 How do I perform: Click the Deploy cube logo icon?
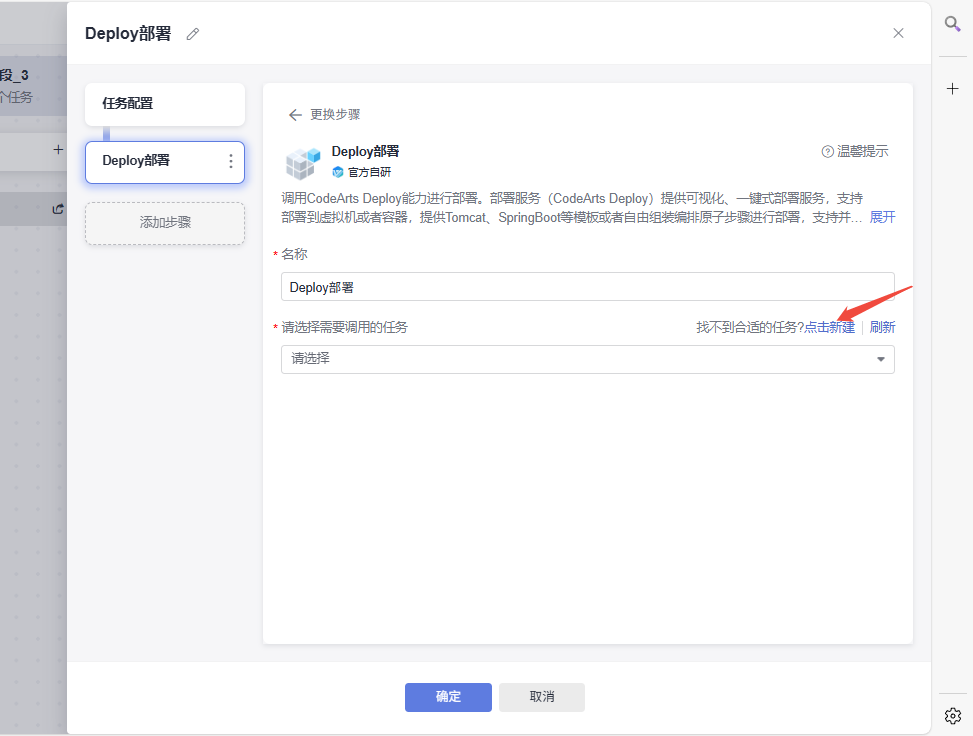(303, 163)
